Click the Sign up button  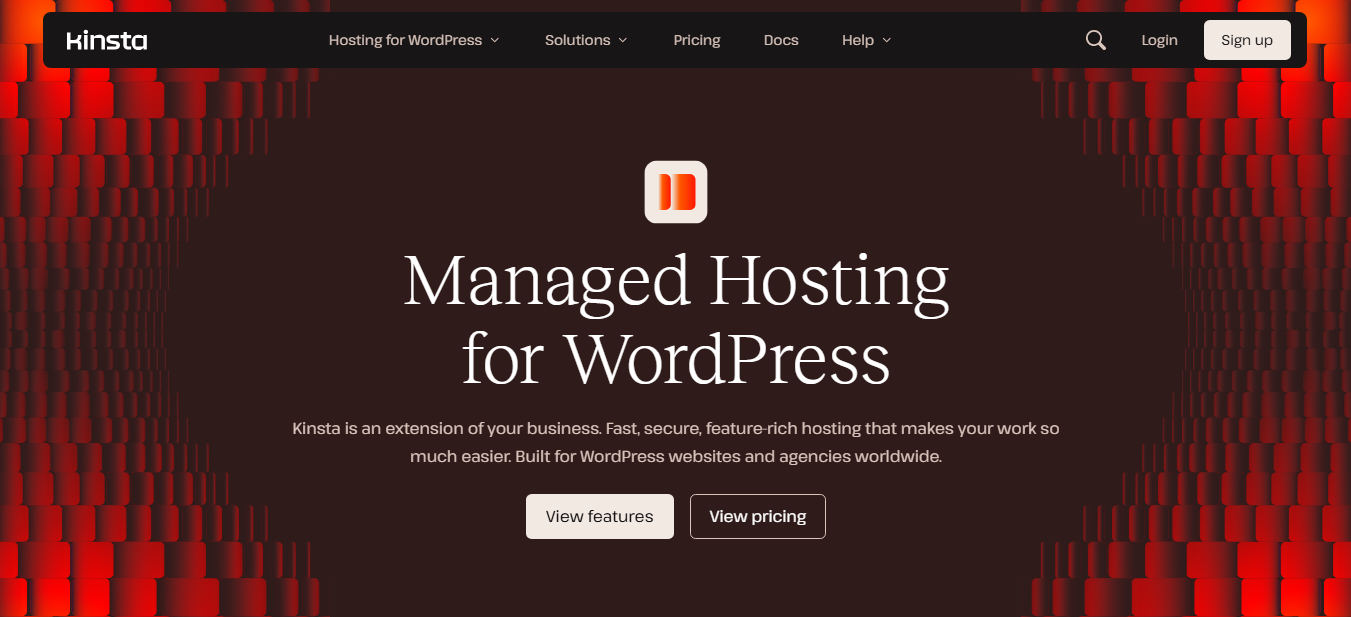coord(1247,40)
